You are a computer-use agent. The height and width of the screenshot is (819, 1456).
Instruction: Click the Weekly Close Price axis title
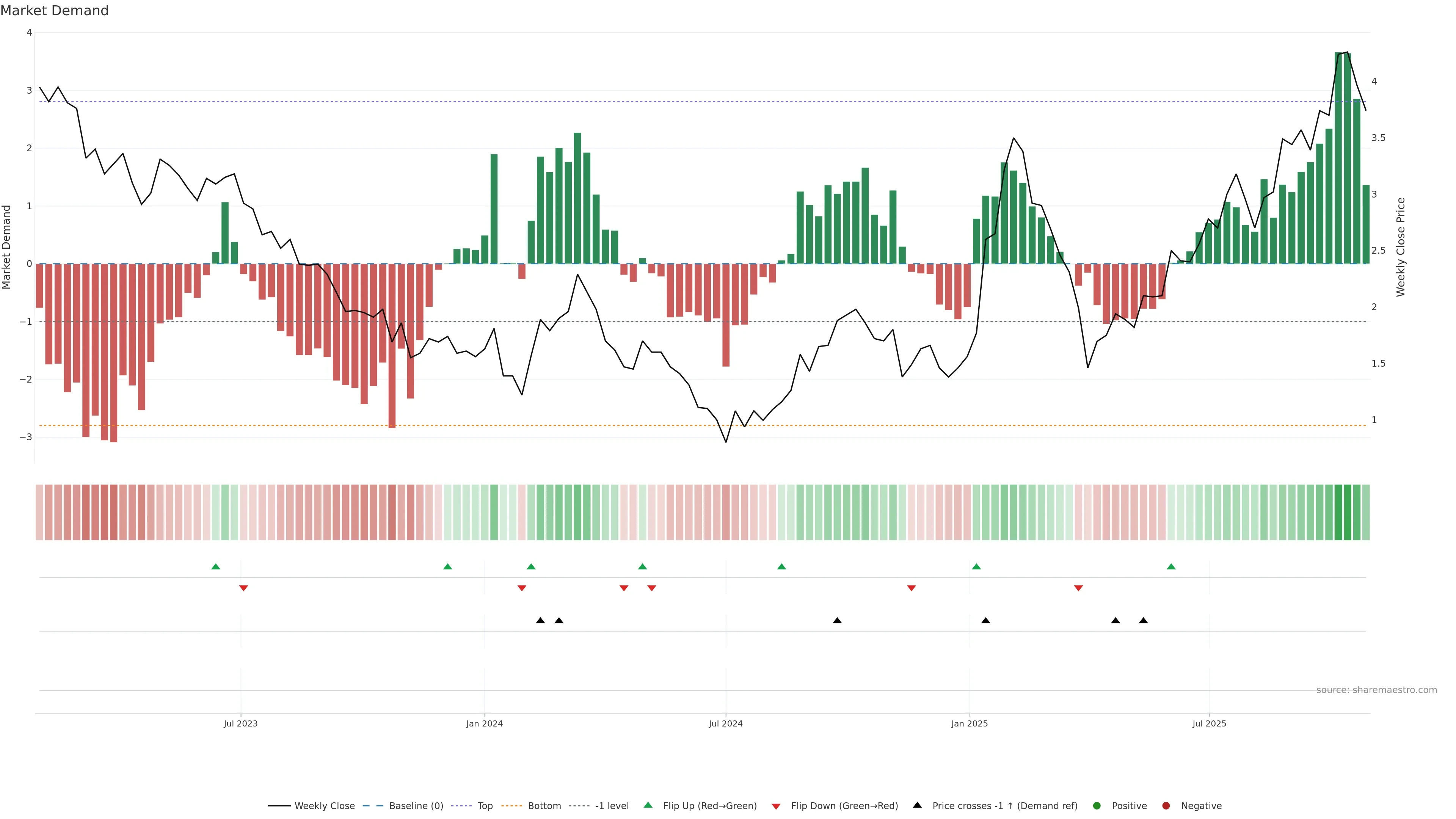[x=1401, y=247]
